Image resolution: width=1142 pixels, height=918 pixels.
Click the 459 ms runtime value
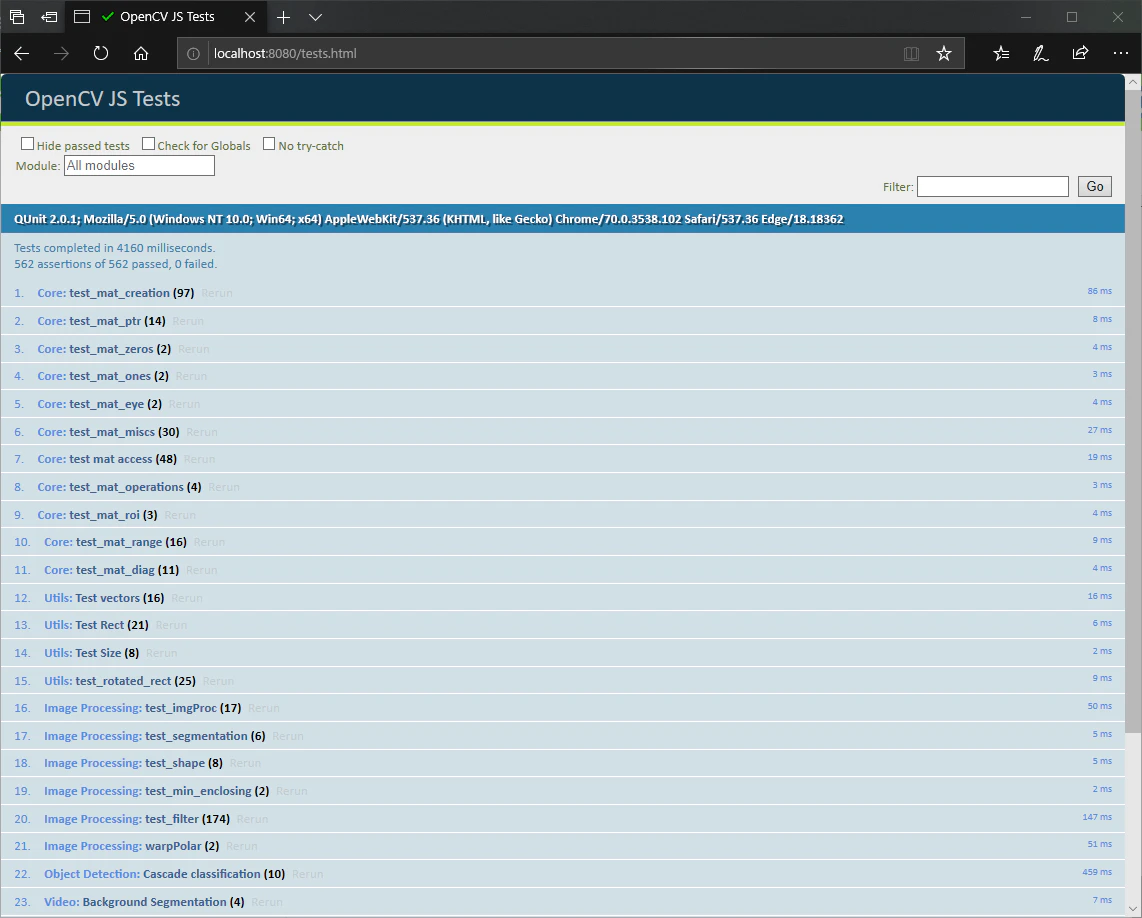(x=1097, y=871)
